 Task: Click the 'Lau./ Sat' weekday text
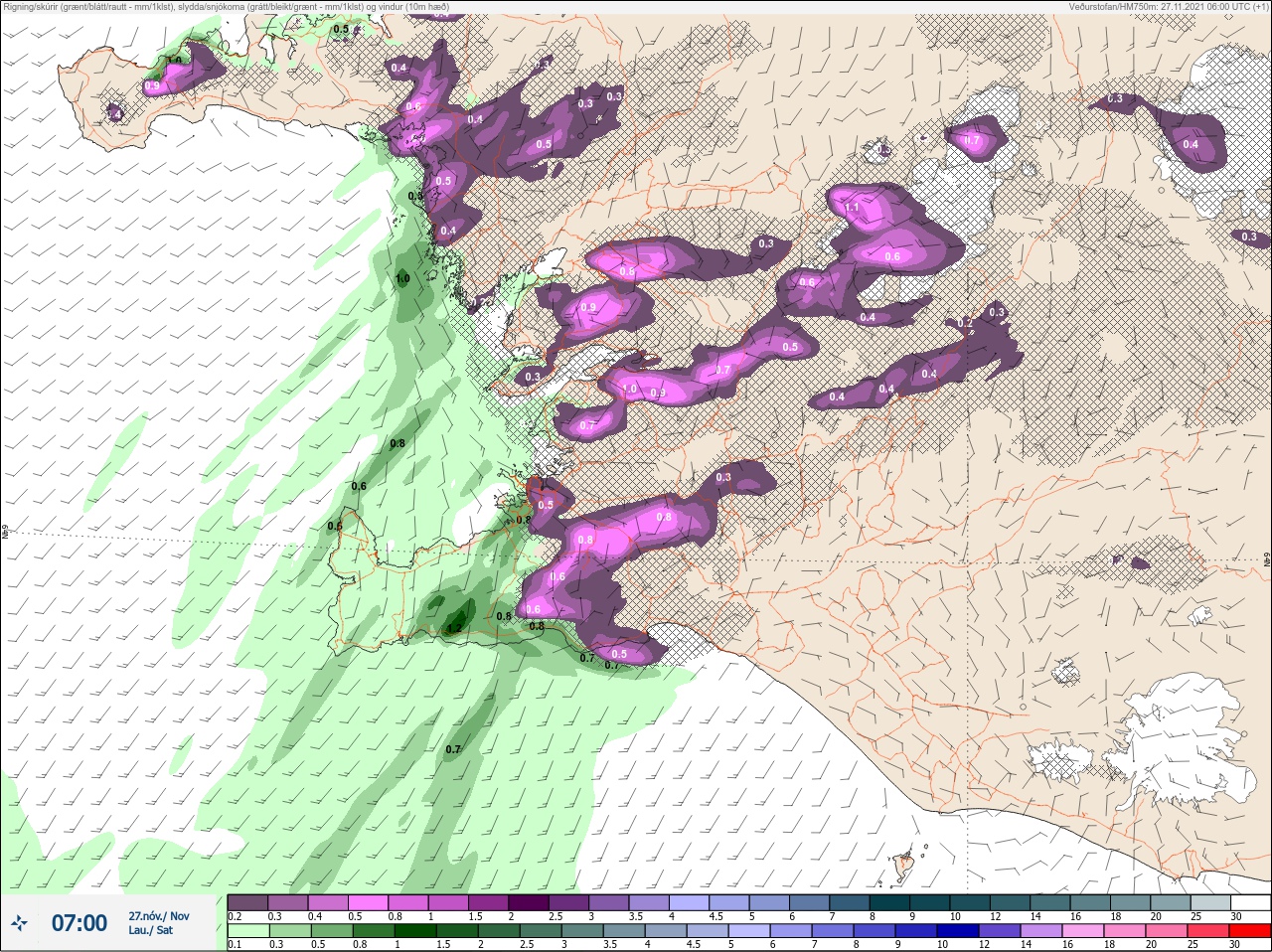coord(150,930)
